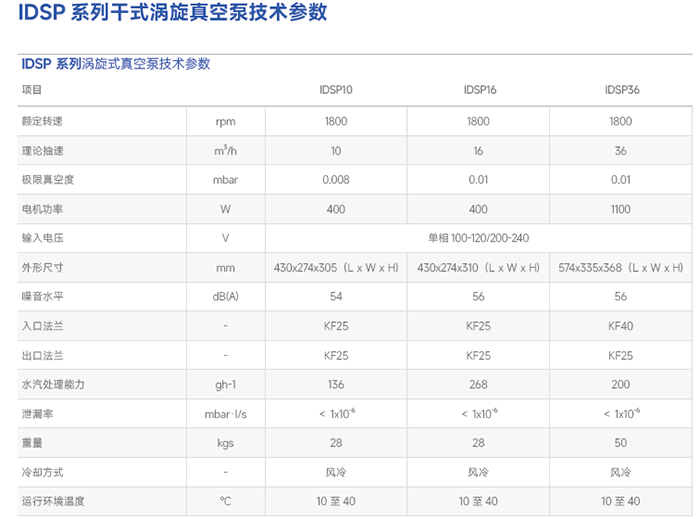Select the 'IDSP16' column header
Screen dimensions: 700x519
point(480,90)
